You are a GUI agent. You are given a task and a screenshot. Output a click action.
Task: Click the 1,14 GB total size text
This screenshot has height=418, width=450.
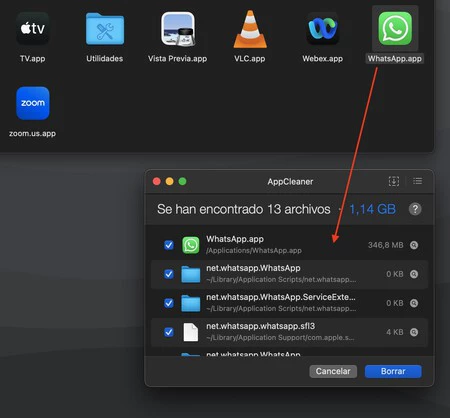(x=372, y=209)
